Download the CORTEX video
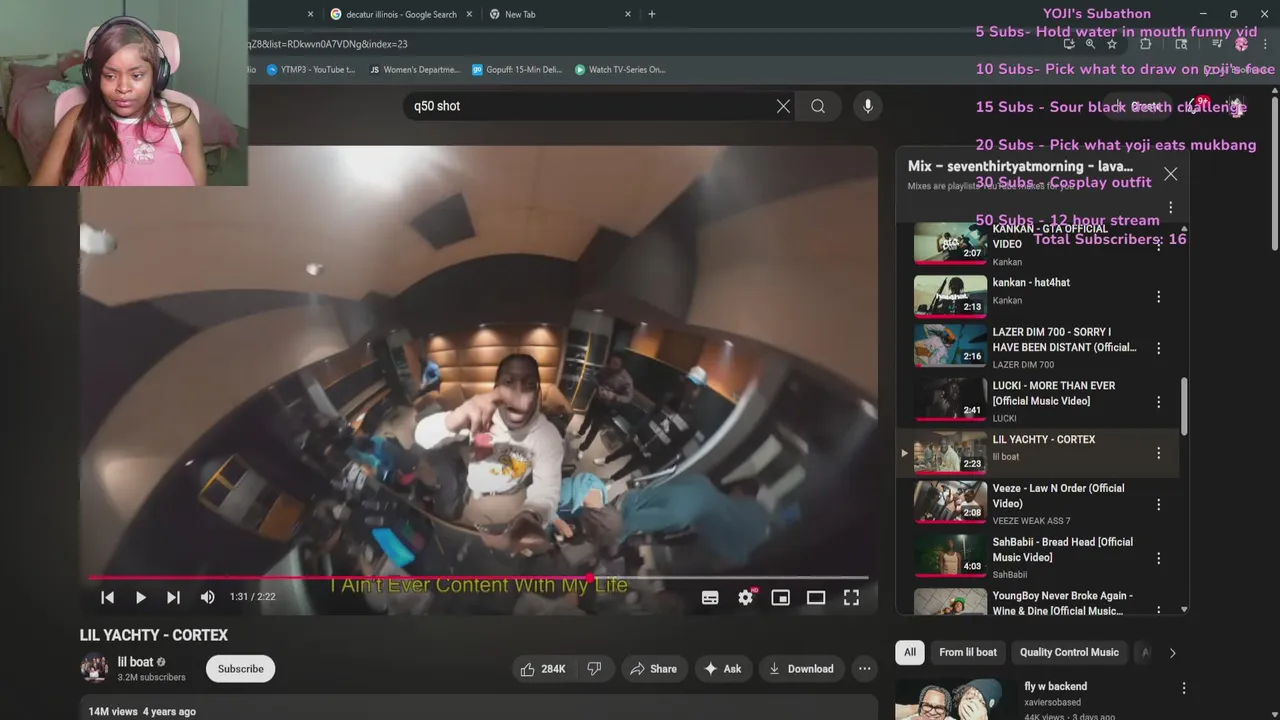 (801, 669)
